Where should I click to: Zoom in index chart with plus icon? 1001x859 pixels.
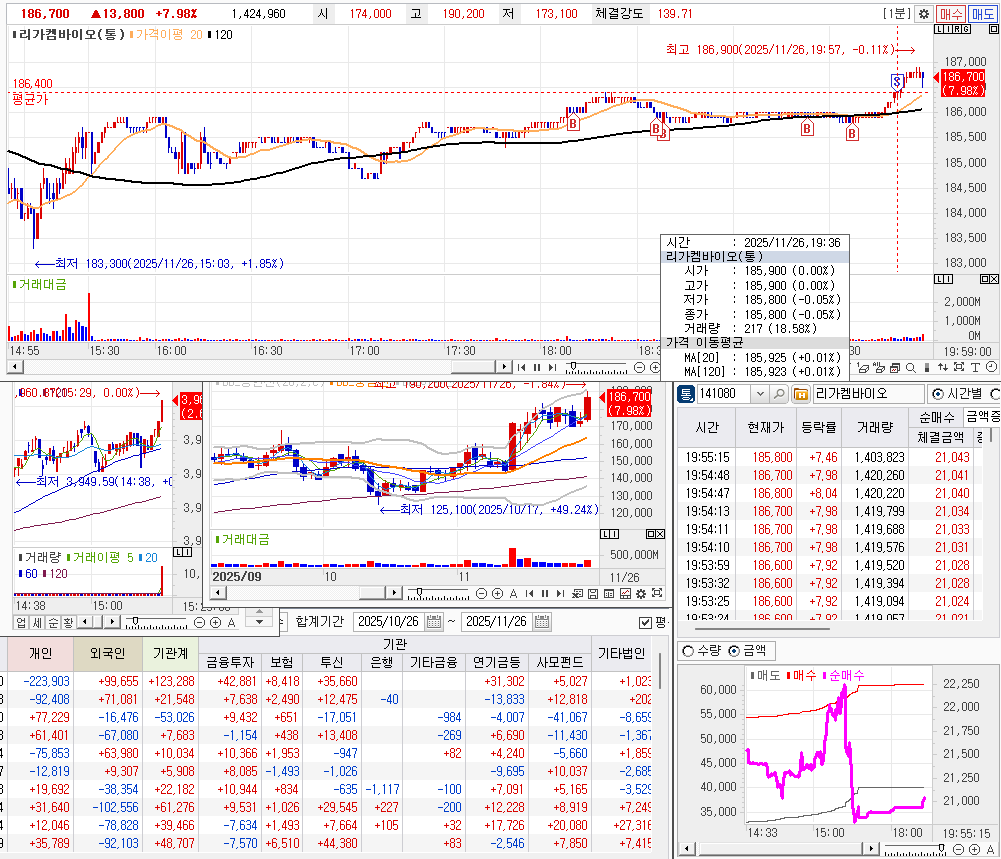[x=215, y=622]
